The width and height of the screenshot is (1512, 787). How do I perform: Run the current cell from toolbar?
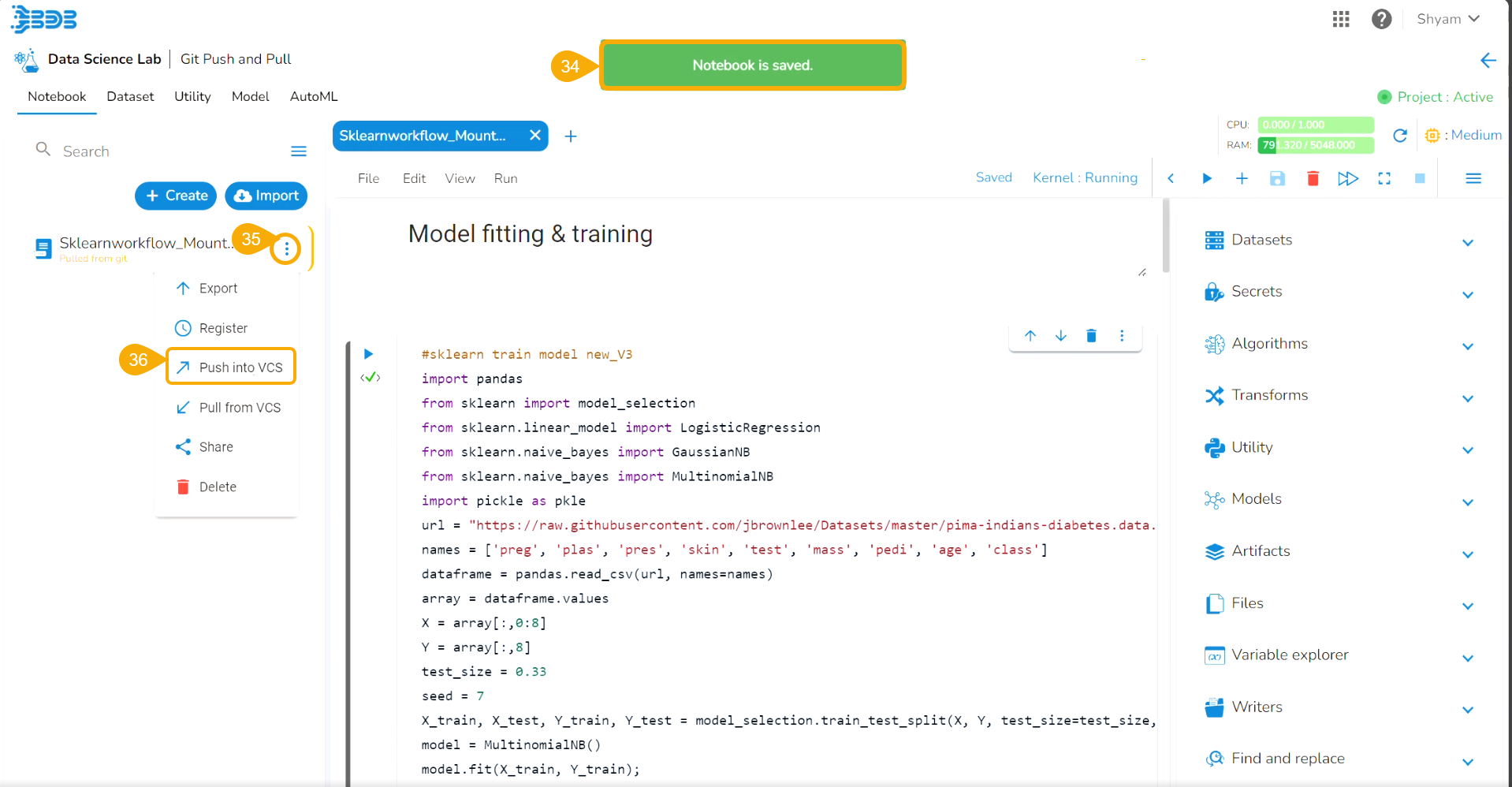click(x=1206, y=178)
